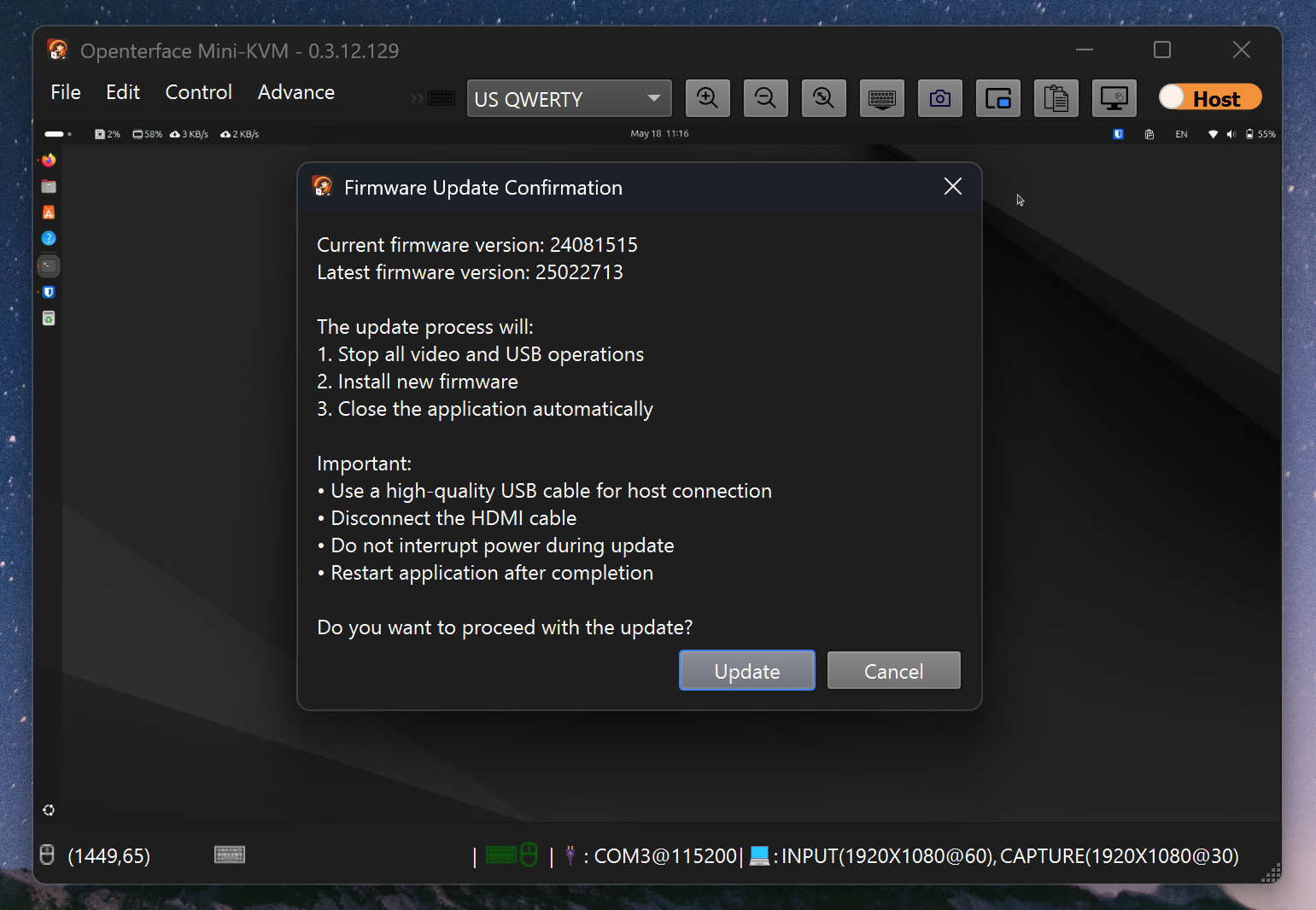Click the Current firmware version 24081515 text
Screen dimensions: 1316x910
[x=477, y=245]
